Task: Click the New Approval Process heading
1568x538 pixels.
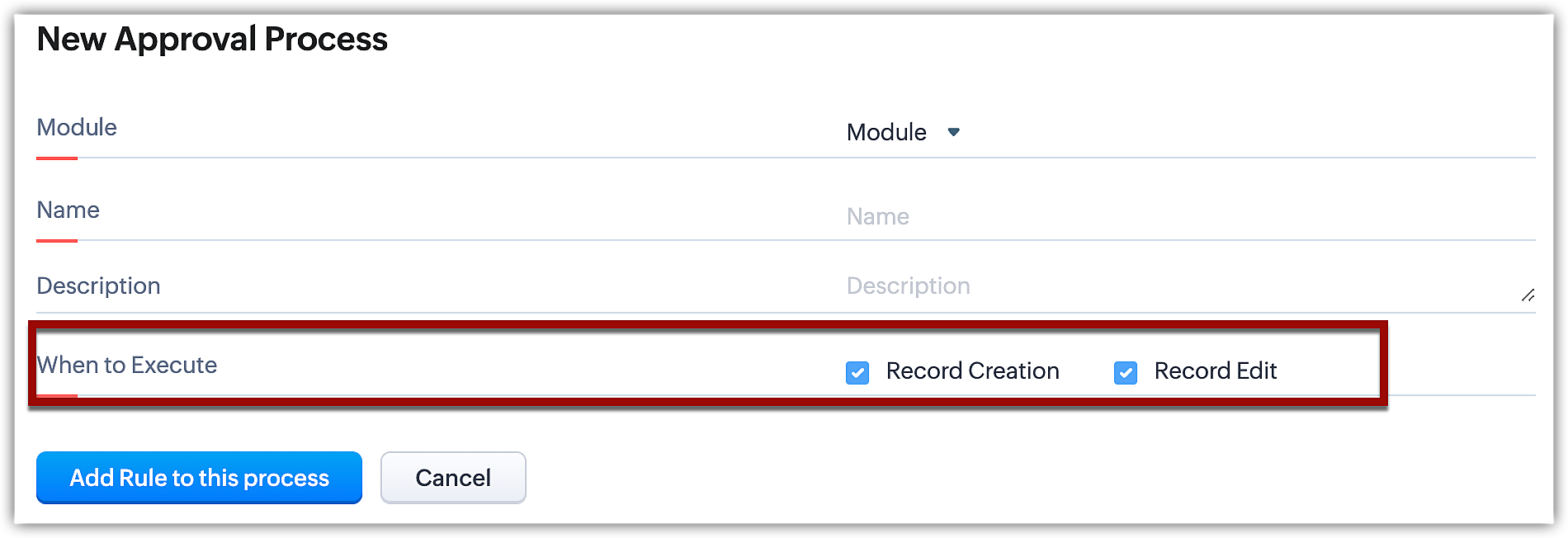Action: point(212,39)
